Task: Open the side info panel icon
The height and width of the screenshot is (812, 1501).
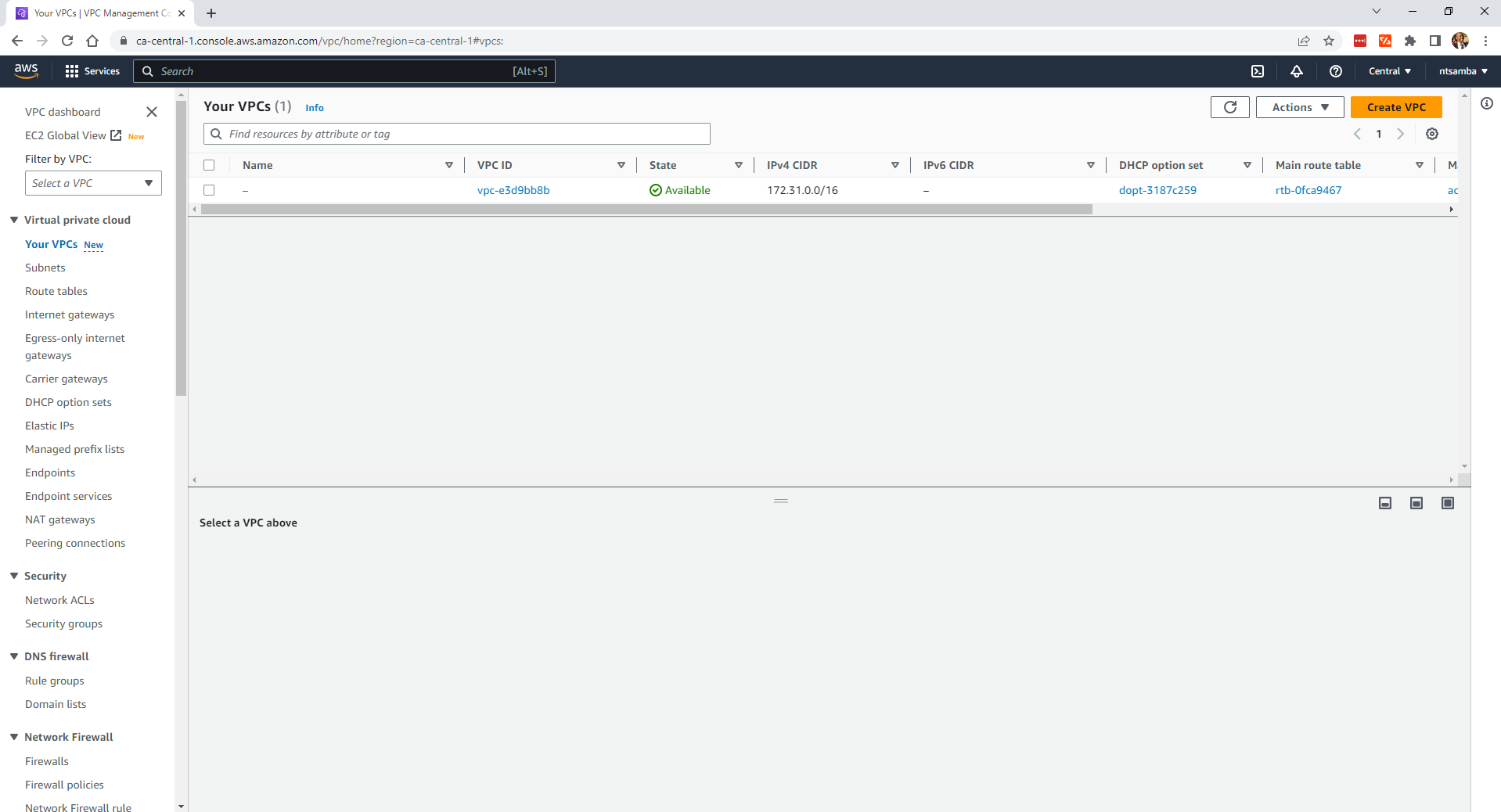Action: point(1487,103)
